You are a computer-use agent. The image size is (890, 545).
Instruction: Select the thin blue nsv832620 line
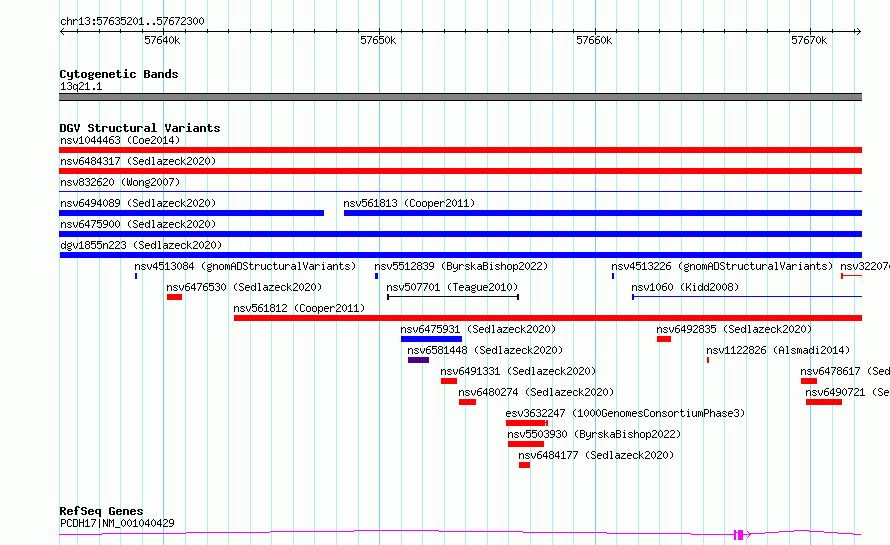pos(460,192)
